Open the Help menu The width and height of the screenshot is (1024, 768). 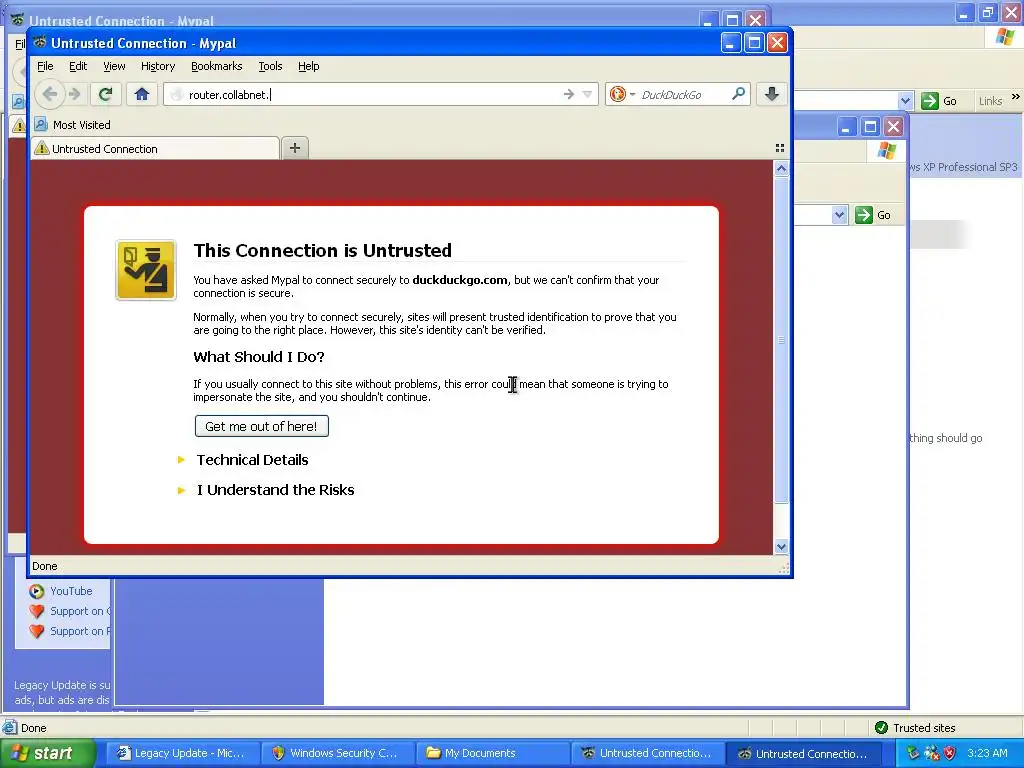coord(308,66)
